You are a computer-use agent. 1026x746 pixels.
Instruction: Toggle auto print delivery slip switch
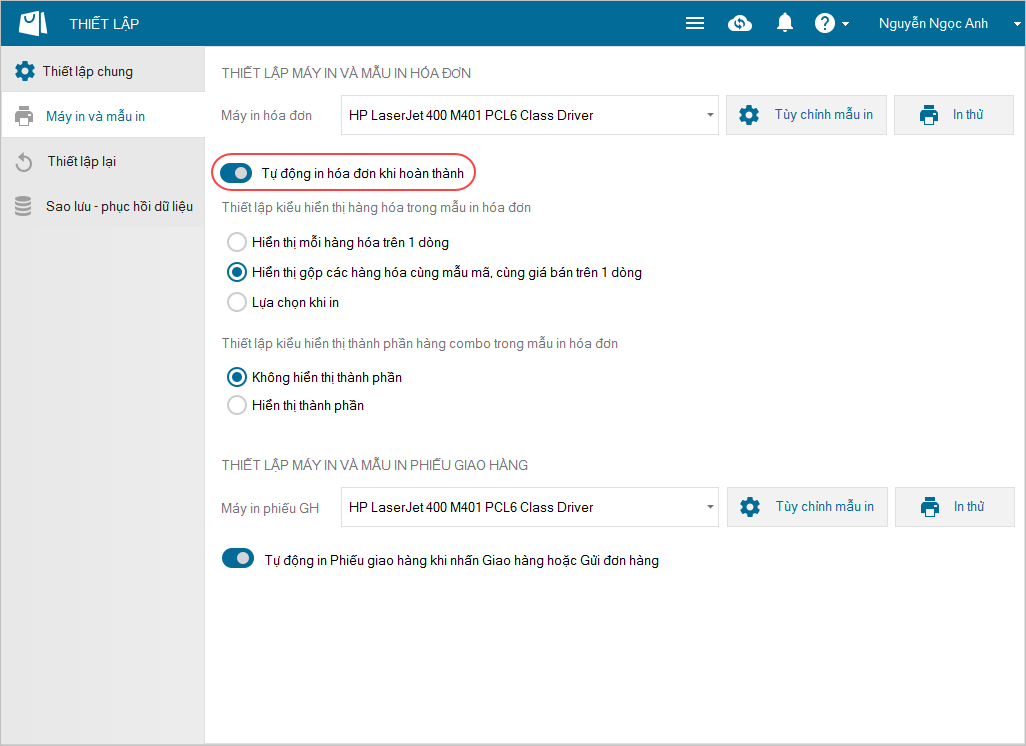(238, 559)
